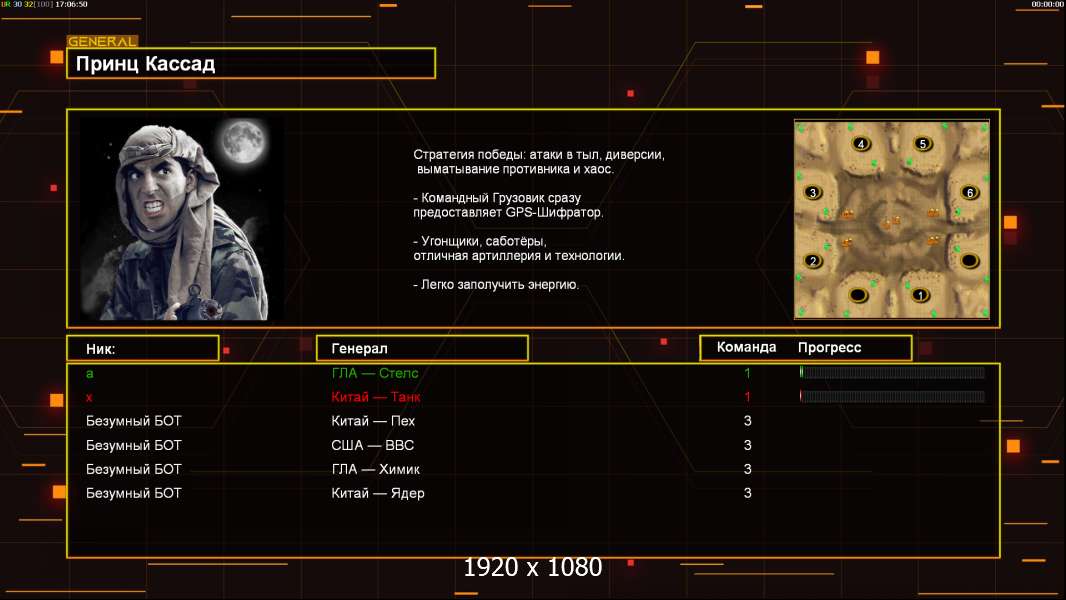Click the red loading progress bar for player x

pyautogui.click(x=893, y=396)
